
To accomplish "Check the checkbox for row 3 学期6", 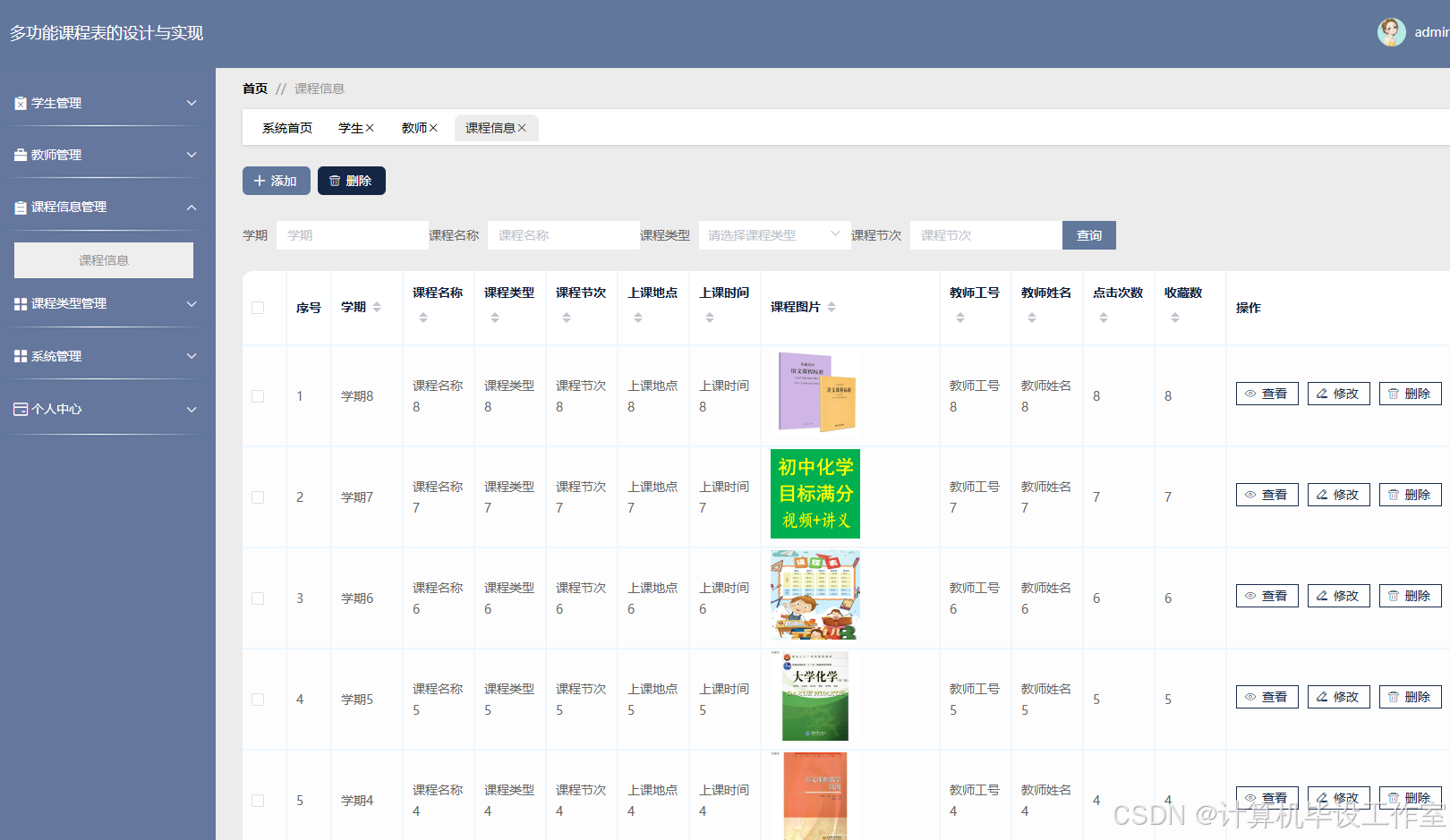I will [259, 598].
